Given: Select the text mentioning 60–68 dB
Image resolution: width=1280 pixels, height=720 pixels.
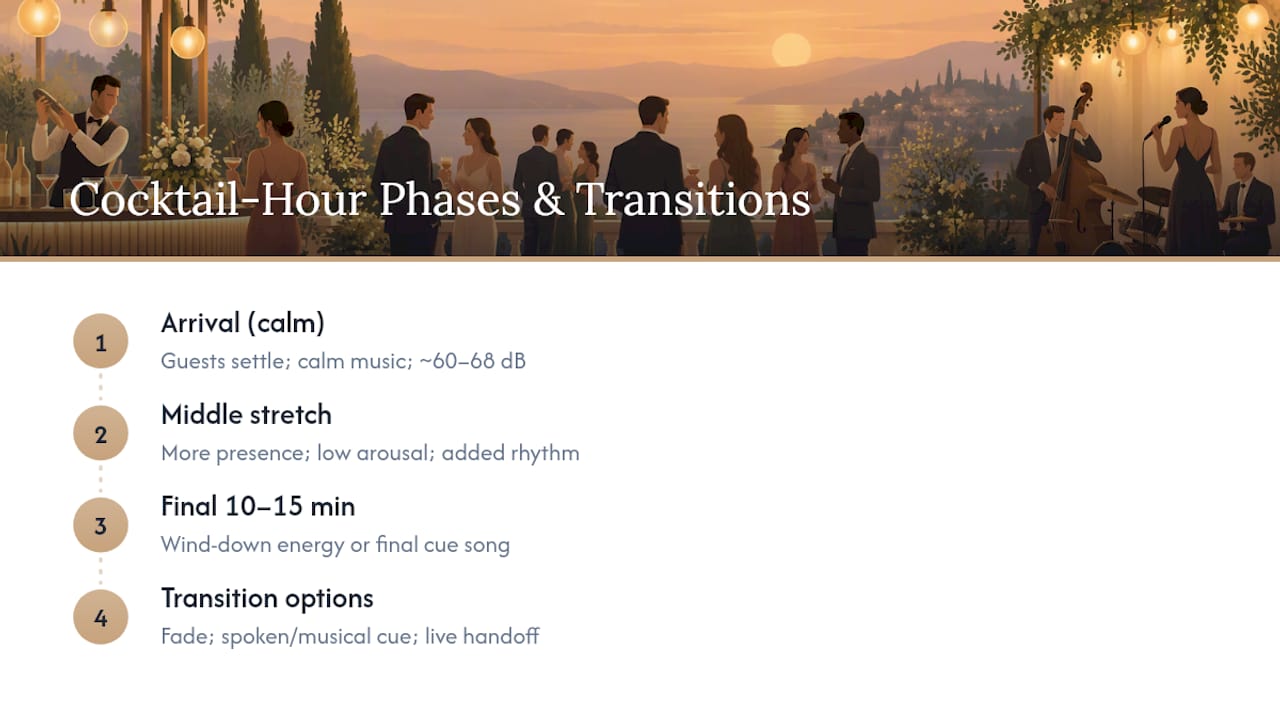Looking at the screenshot, I should pyautogui.click(x=343, y=361).
